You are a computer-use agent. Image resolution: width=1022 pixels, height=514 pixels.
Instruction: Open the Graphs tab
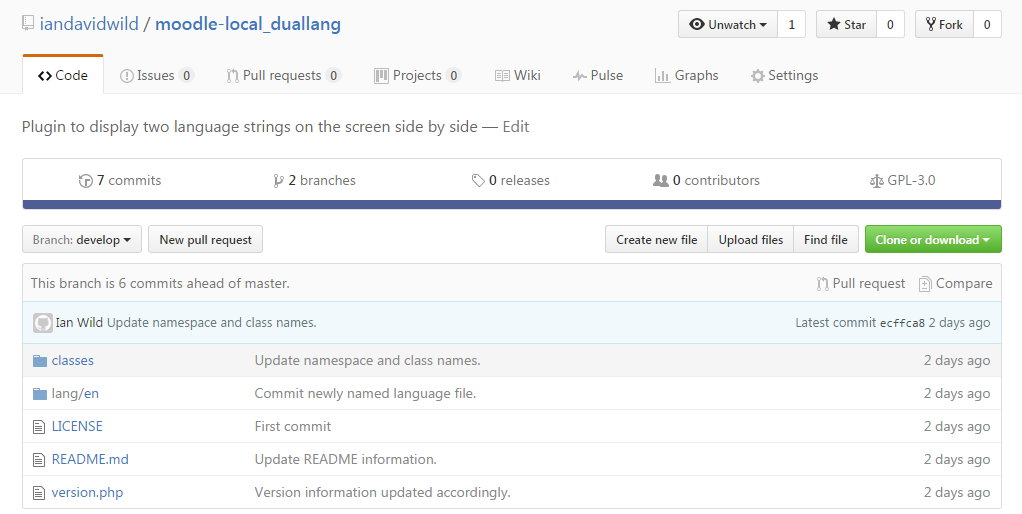point(686,76)
